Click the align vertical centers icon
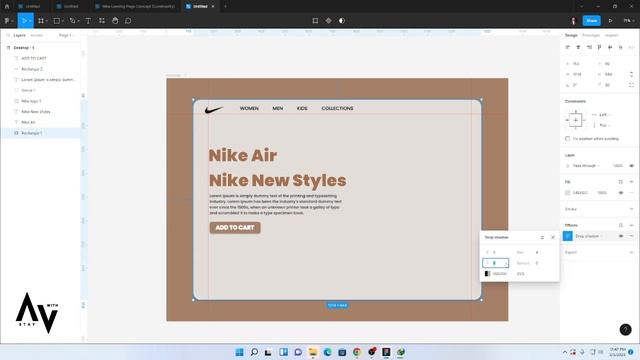Viewport: 640px width, 360px height. pyautogui.click(x=610, y=47)
